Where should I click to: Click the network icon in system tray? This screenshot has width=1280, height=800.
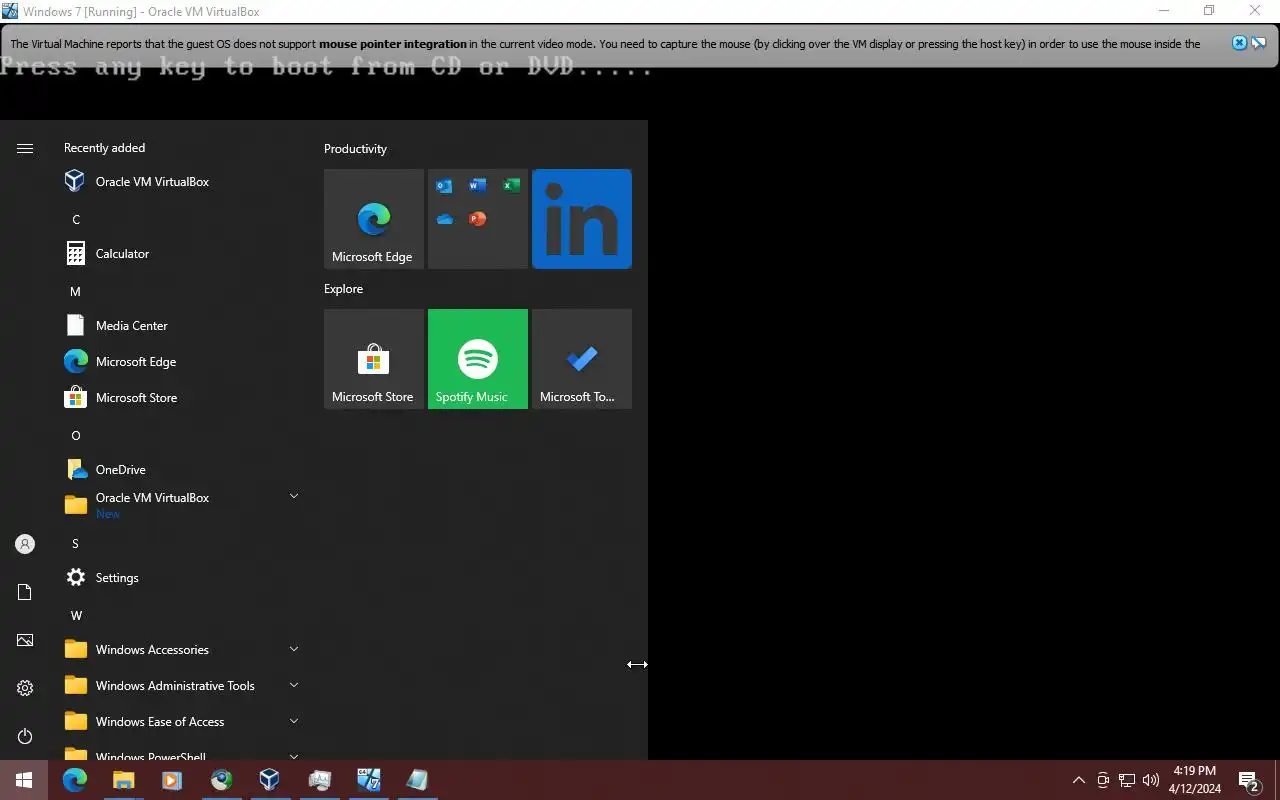pyautogui.click(x=1127, y=780)
